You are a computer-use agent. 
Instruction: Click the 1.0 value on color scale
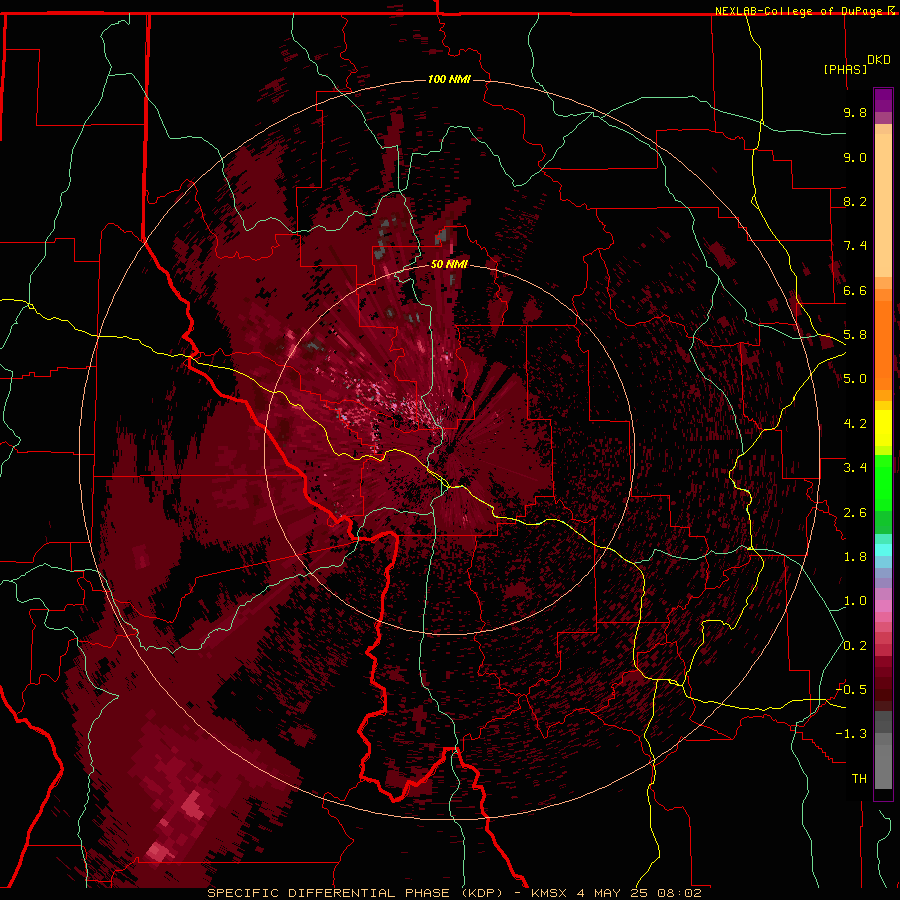(855, 601)
